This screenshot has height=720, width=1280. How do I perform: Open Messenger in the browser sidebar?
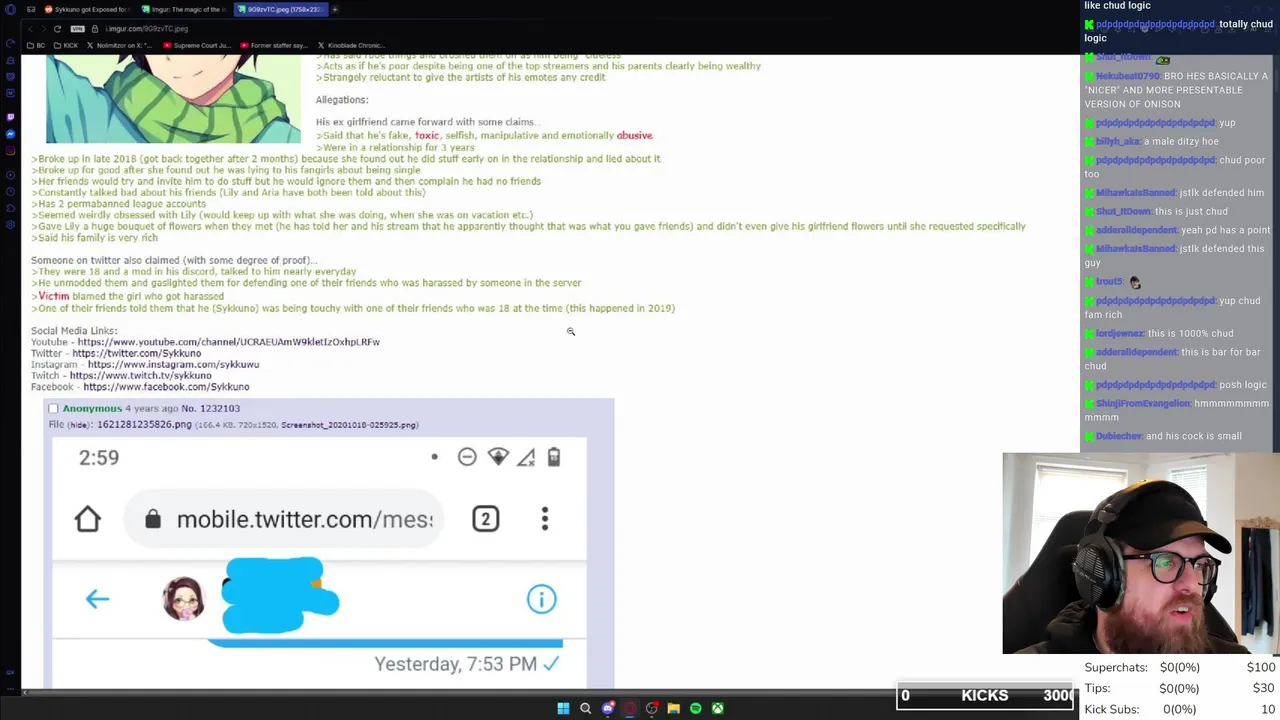tap(10, 133)
